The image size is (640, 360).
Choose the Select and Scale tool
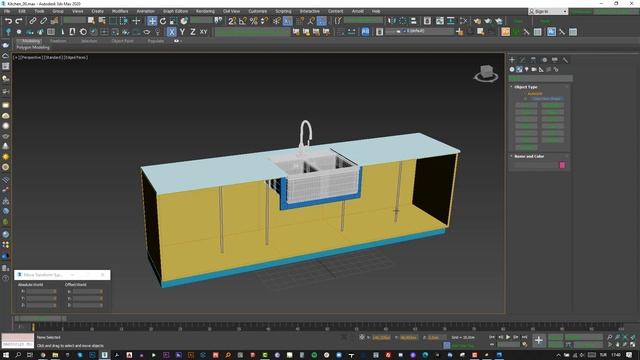(x=173, y=21)
